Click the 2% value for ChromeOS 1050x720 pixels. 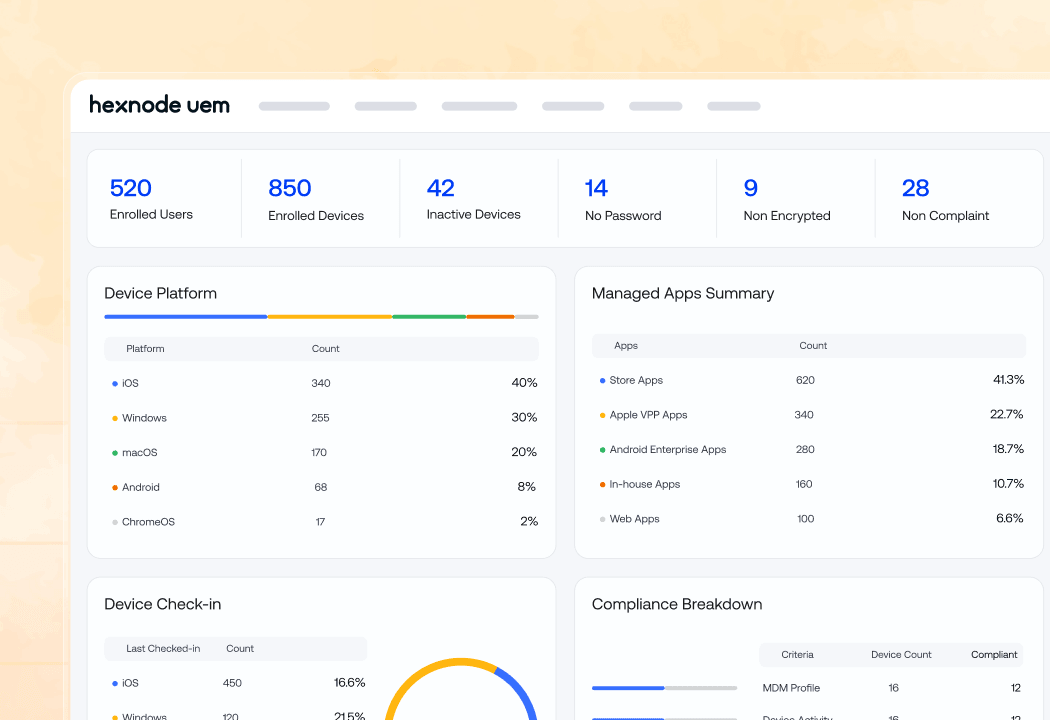(x=529, y=521)
